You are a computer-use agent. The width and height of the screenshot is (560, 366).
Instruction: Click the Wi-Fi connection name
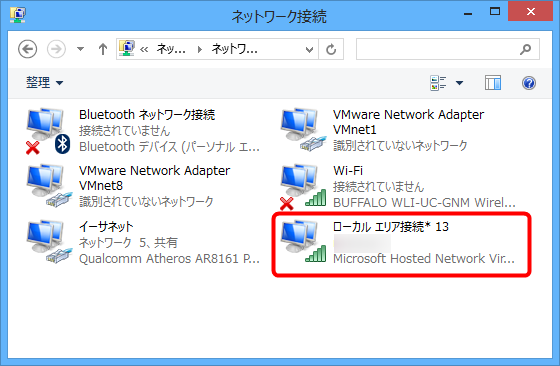click(x=348, y=170)
